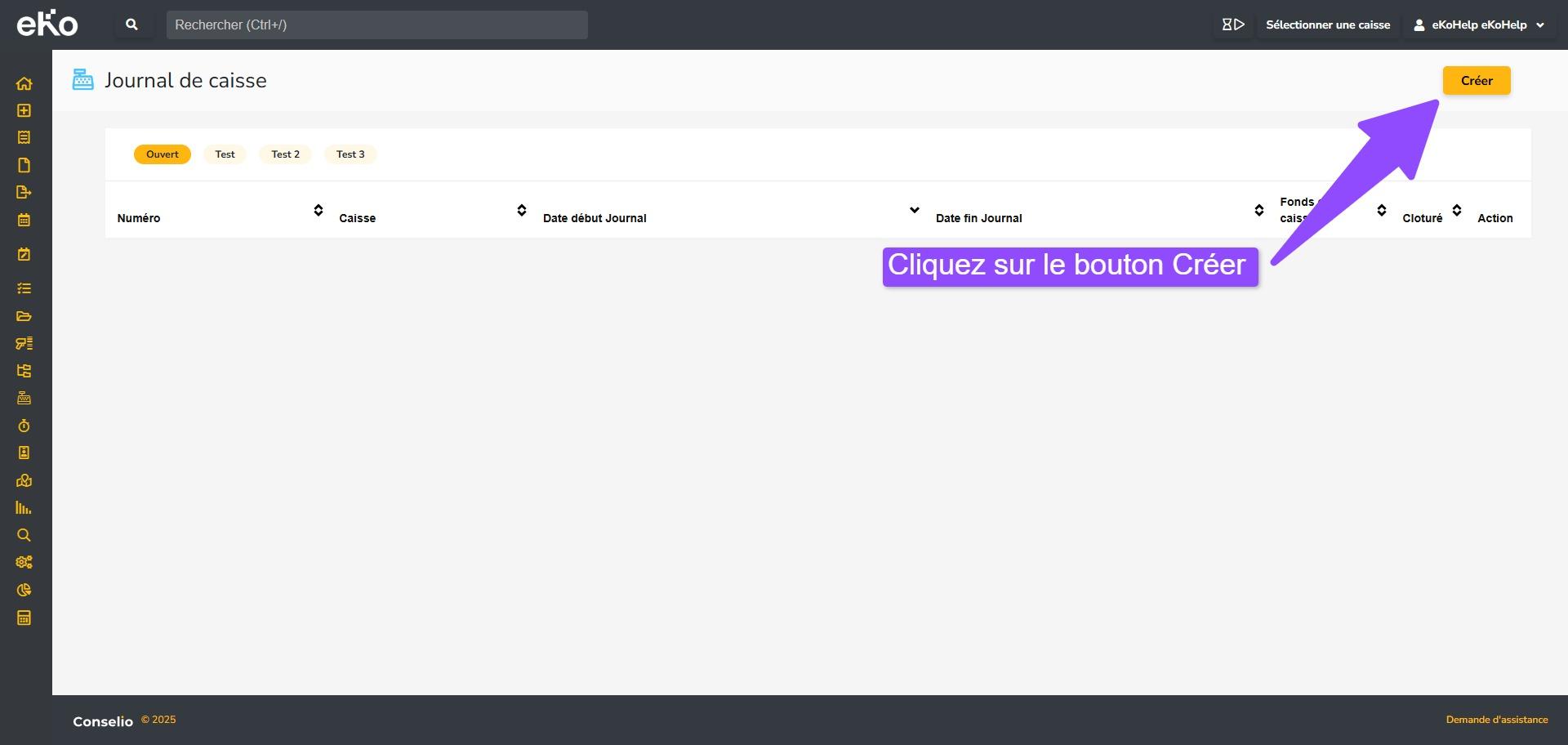The image size is (1568, 745).
Task: Open the map location icon in sidebar
Action: (x=24, y=480)
